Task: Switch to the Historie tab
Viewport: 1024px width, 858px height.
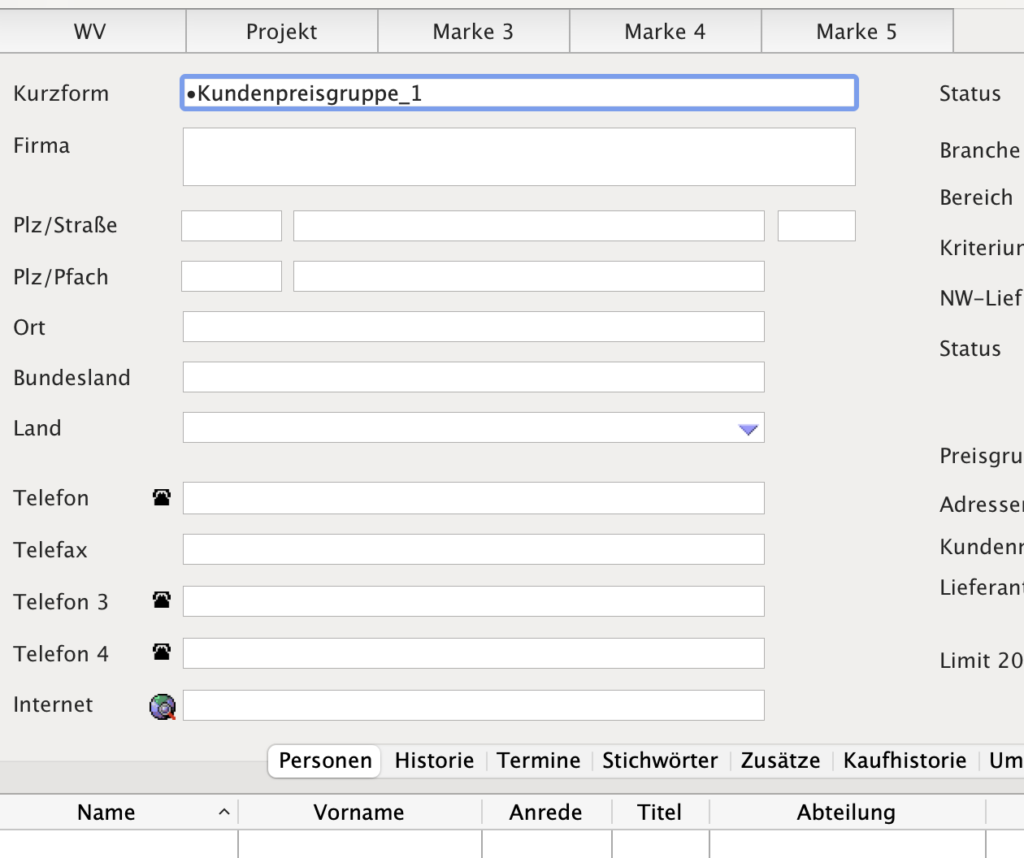Action: point(434,761)
